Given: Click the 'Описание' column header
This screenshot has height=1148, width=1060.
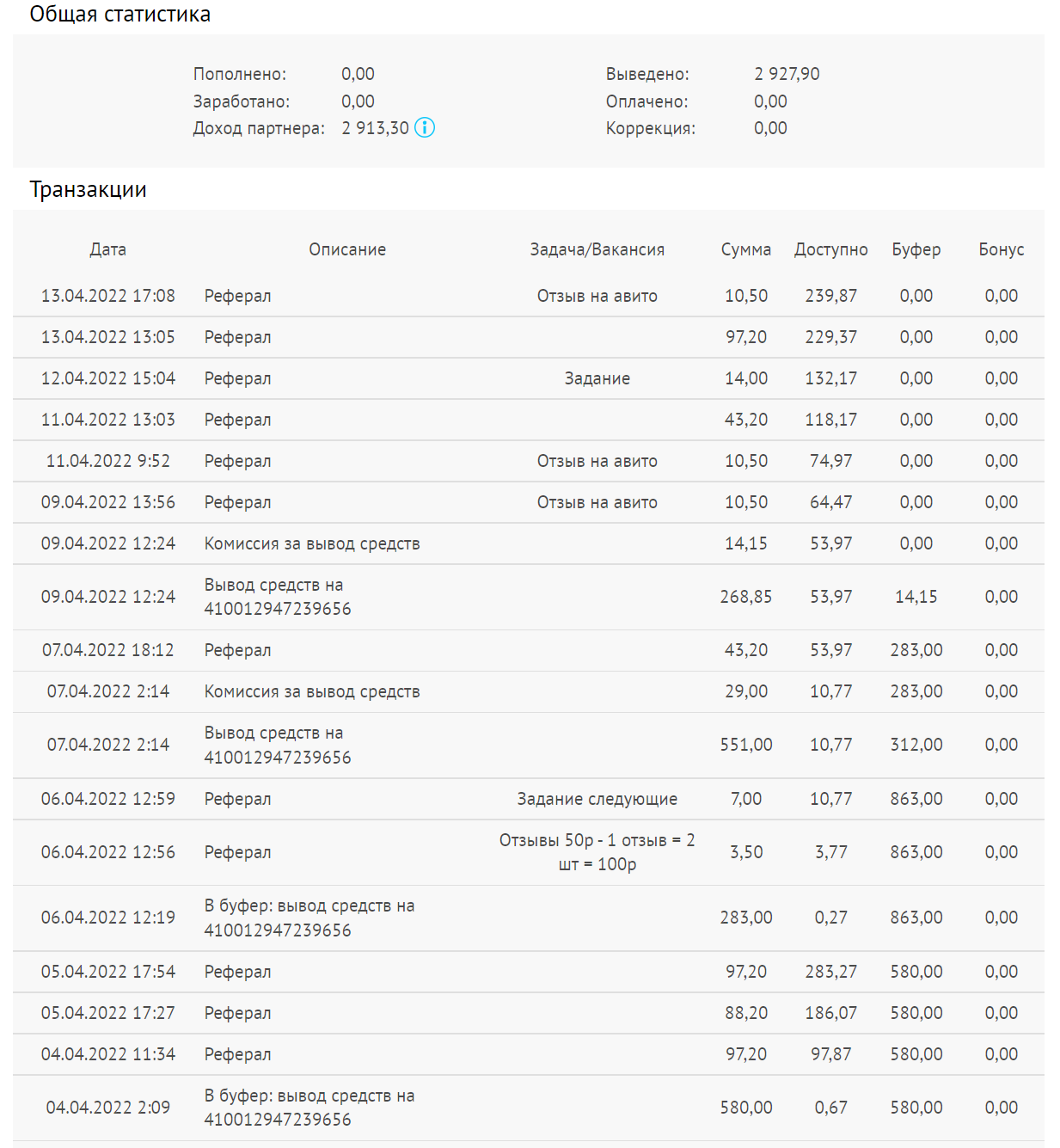Looking at the screenshot, I should (x=347, y=249).
